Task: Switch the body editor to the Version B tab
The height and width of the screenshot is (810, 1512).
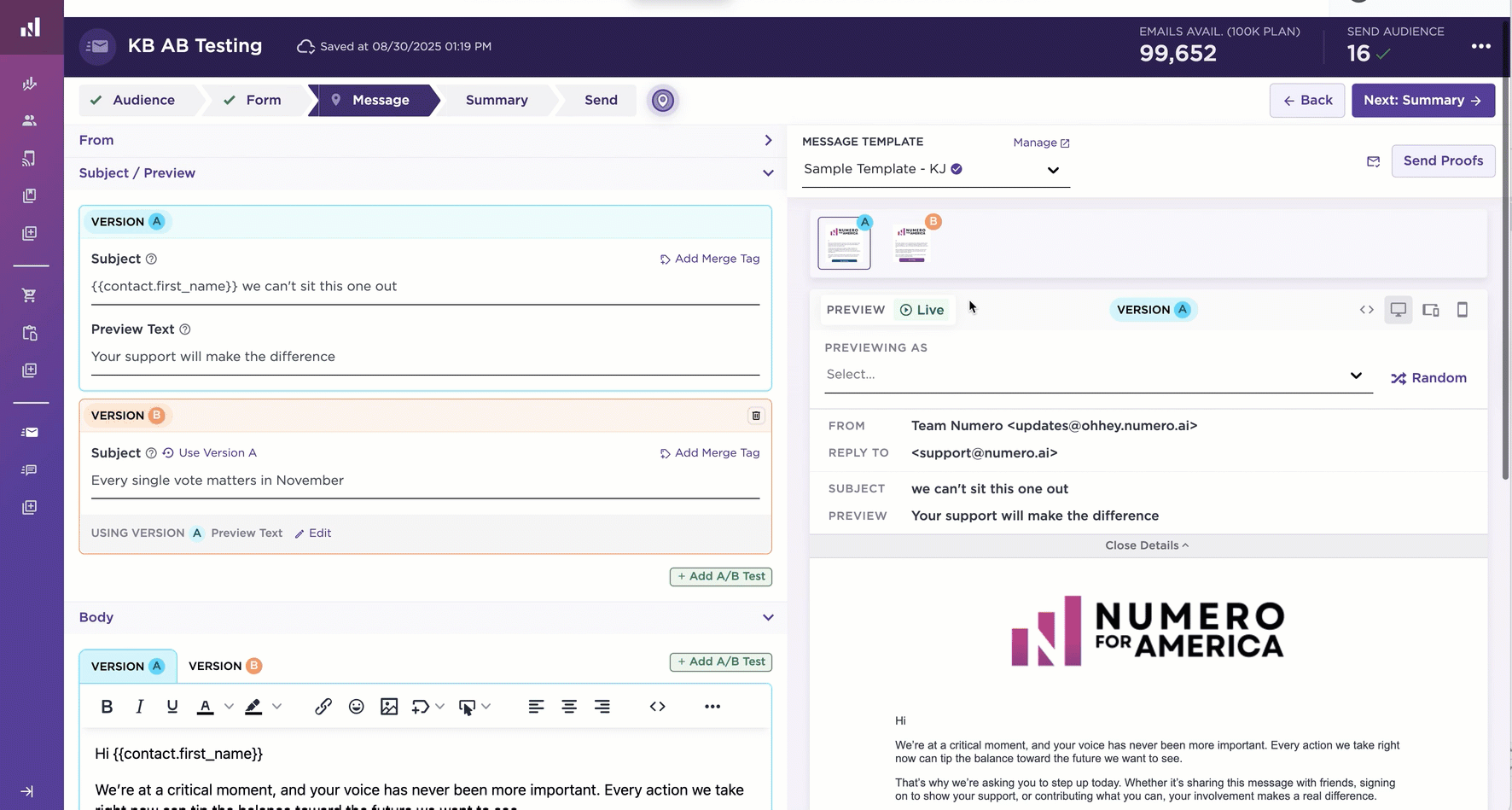Action: [225, 667]
